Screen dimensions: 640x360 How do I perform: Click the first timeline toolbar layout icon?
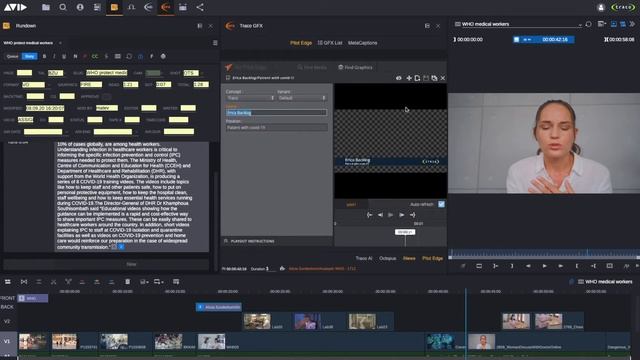pos(8,282)
